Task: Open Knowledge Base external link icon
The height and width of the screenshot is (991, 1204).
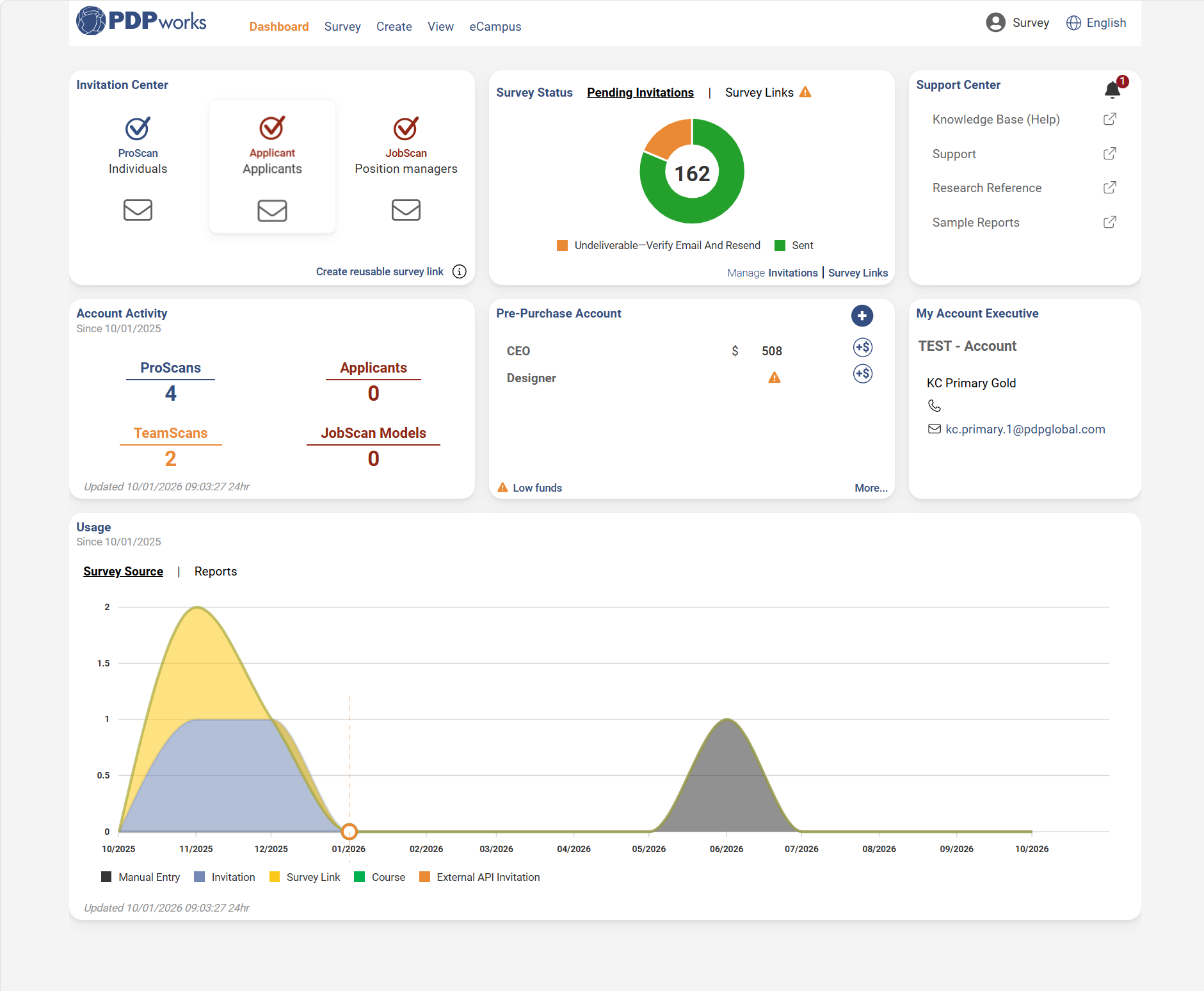Action: coord(1110,119)
